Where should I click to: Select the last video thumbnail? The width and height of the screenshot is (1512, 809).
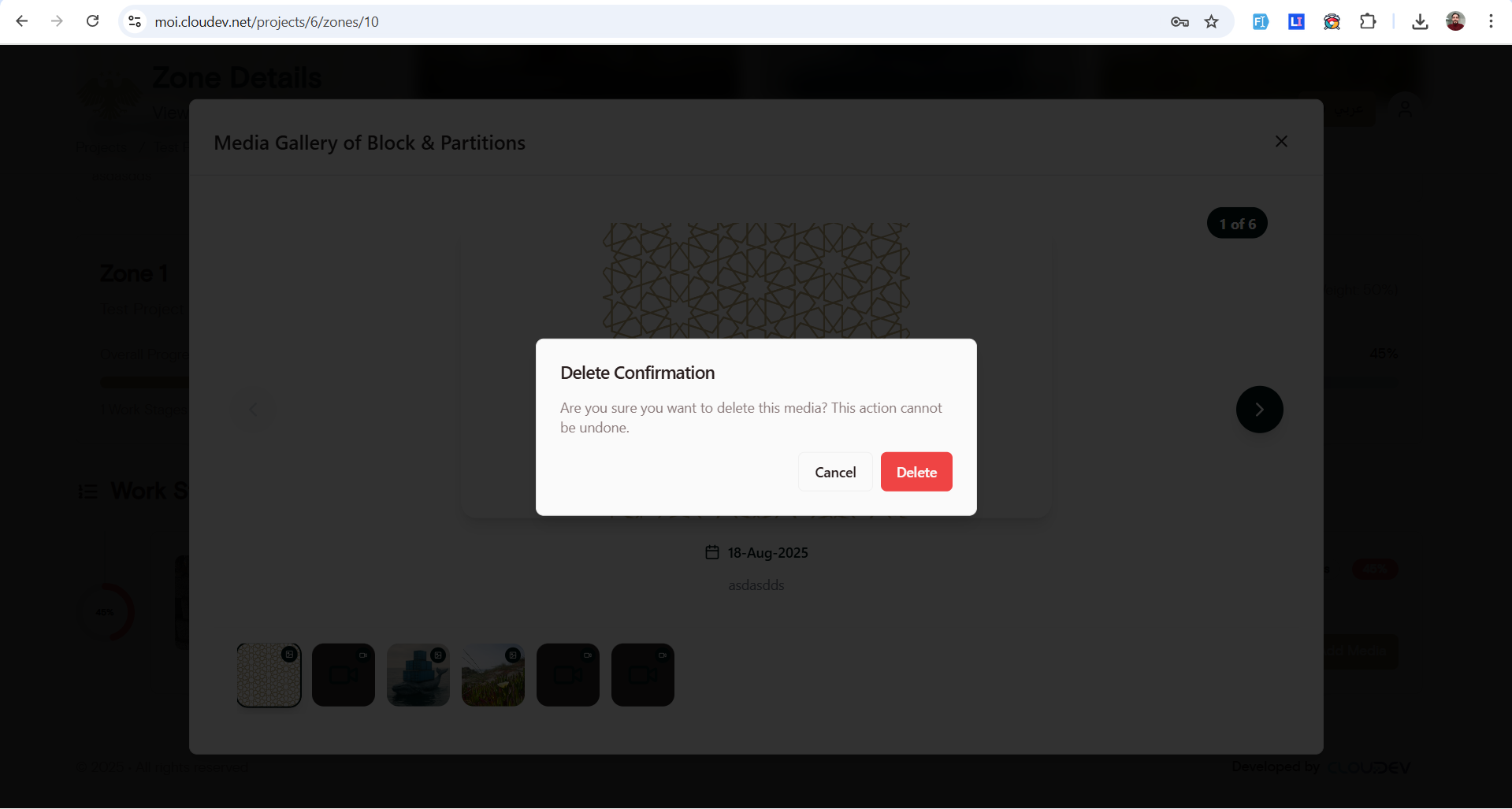[x=643, y=675]
